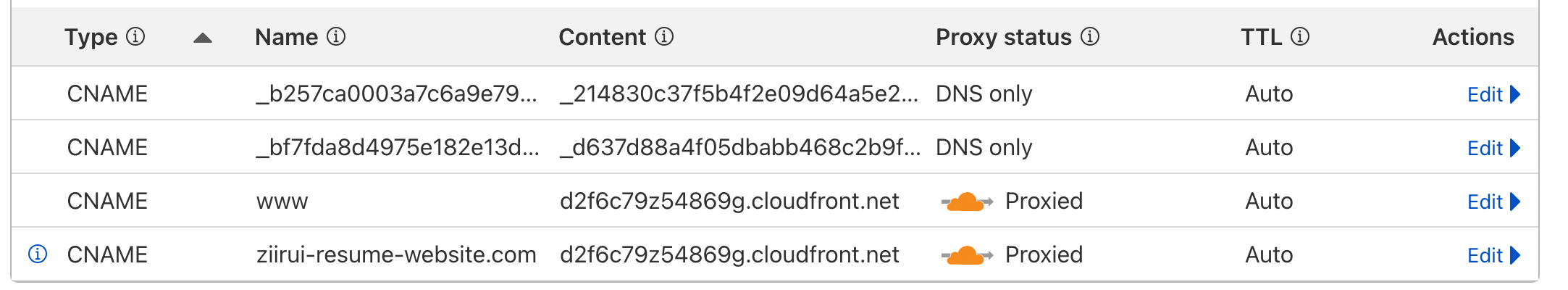Sort records using the Type column arrow
Screen dimensions: 1568x290
[203, 38]
